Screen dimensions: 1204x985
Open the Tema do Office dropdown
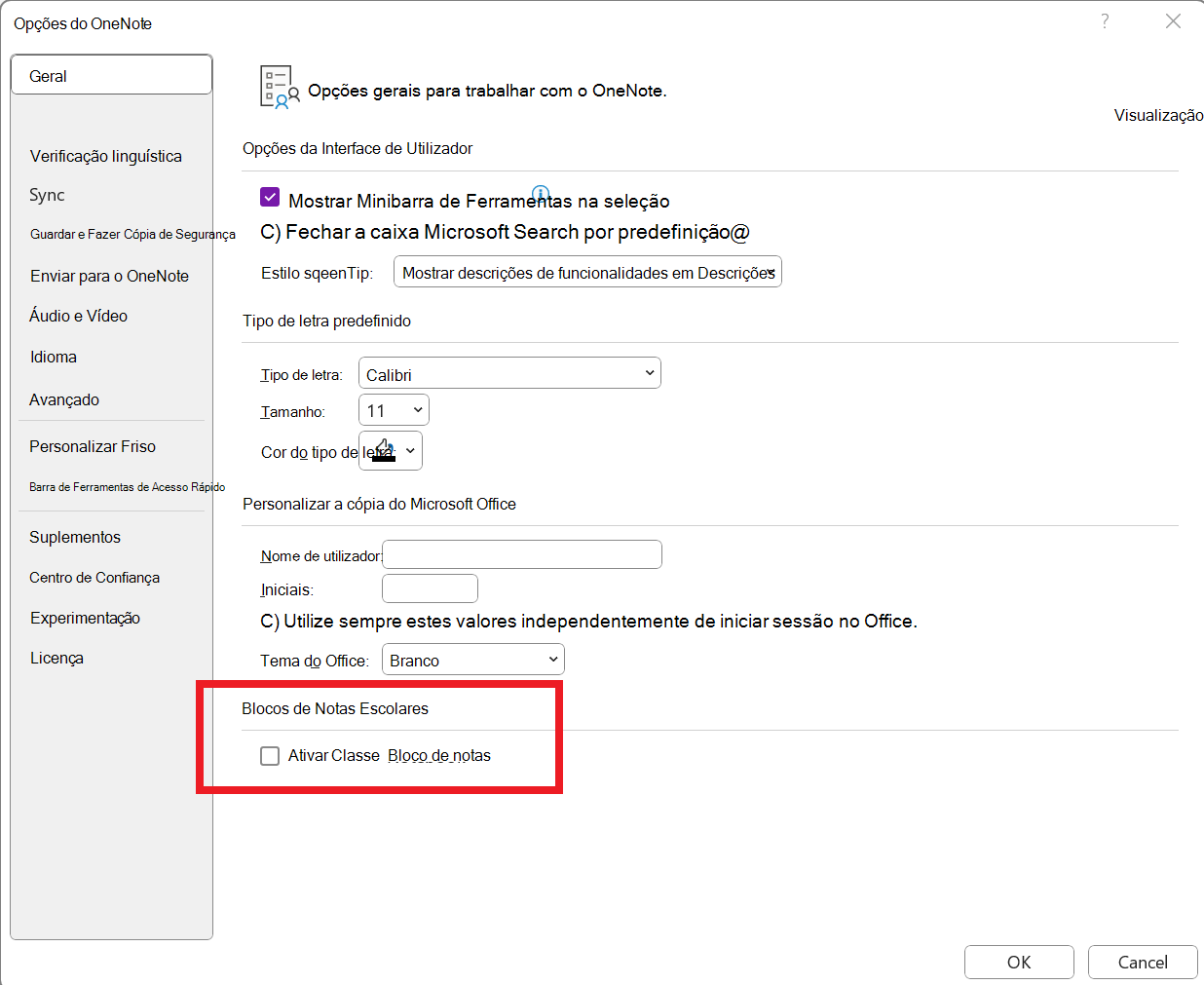coord(473,660)
